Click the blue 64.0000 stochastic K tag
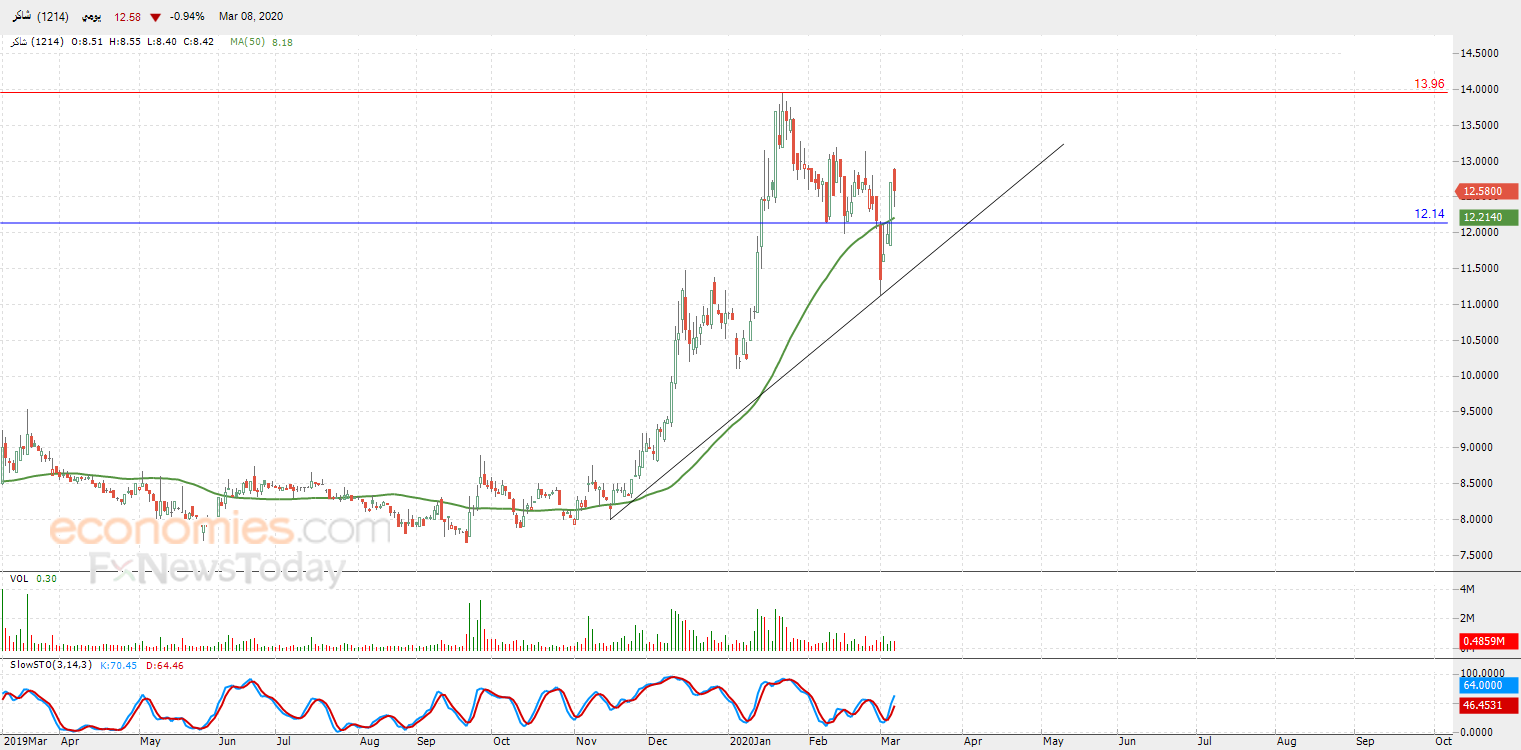Viewport: 1521px width, 750px height. coord(1488,685)
